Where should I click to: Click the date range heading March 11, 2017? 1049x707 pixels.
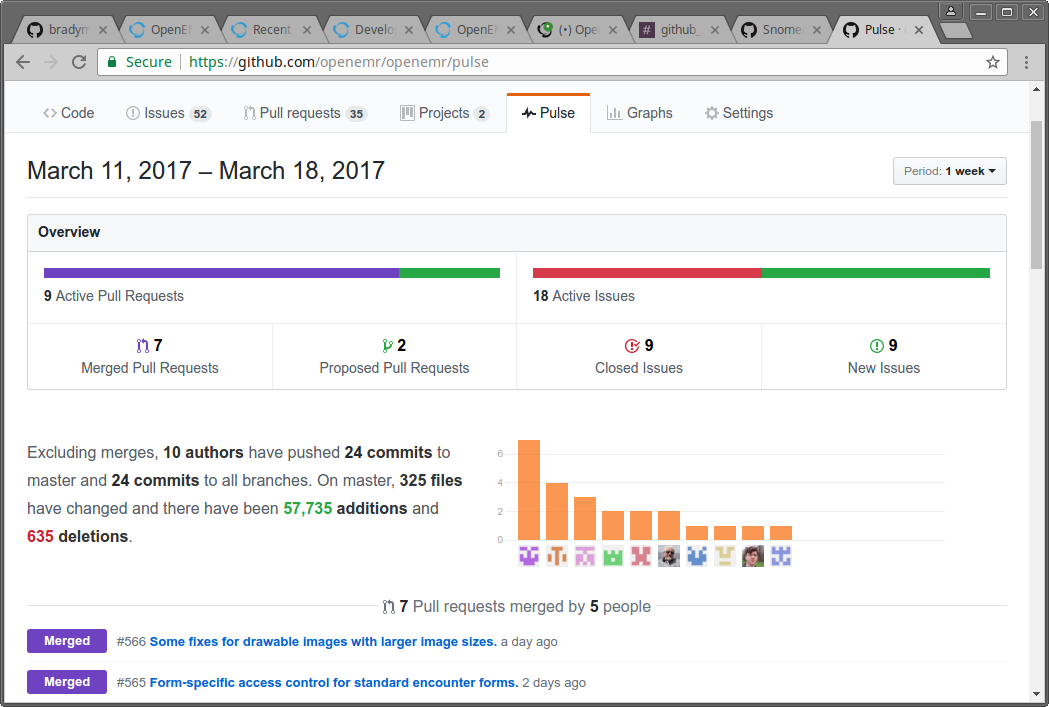(206, 171)
